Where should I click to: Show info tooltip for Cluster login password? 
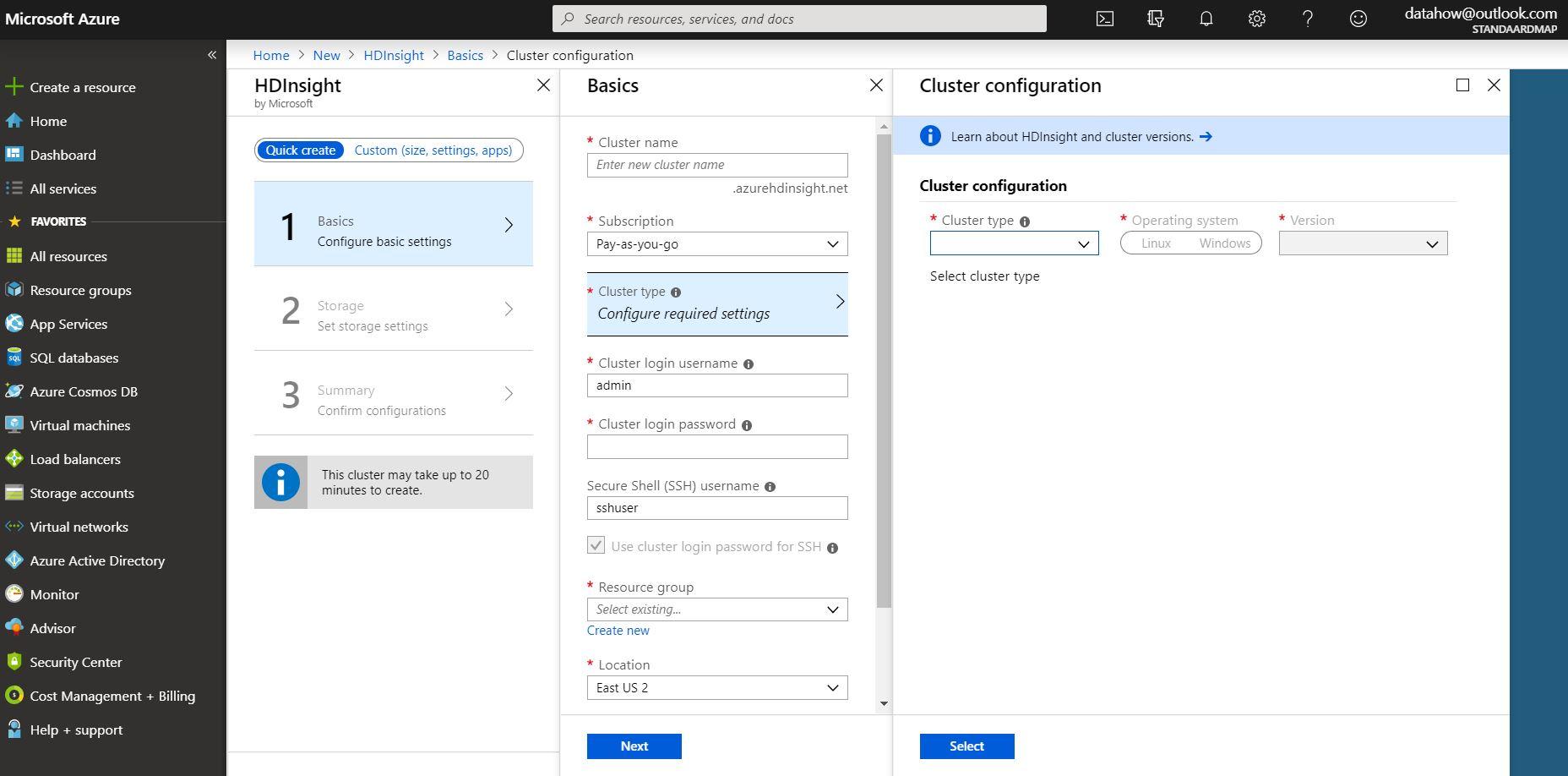tap(747, 425)
